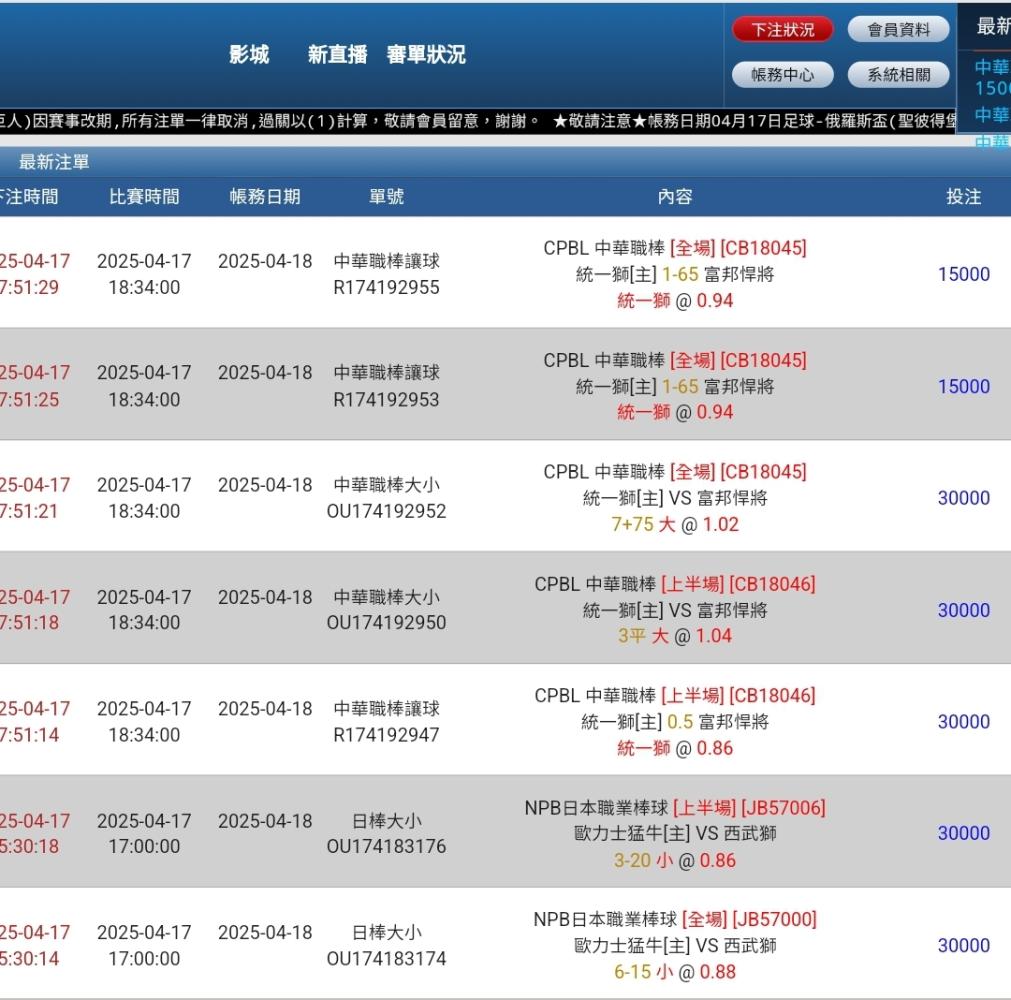Click accounting date 2025-04-18 in order R174192955

point(265,261)
